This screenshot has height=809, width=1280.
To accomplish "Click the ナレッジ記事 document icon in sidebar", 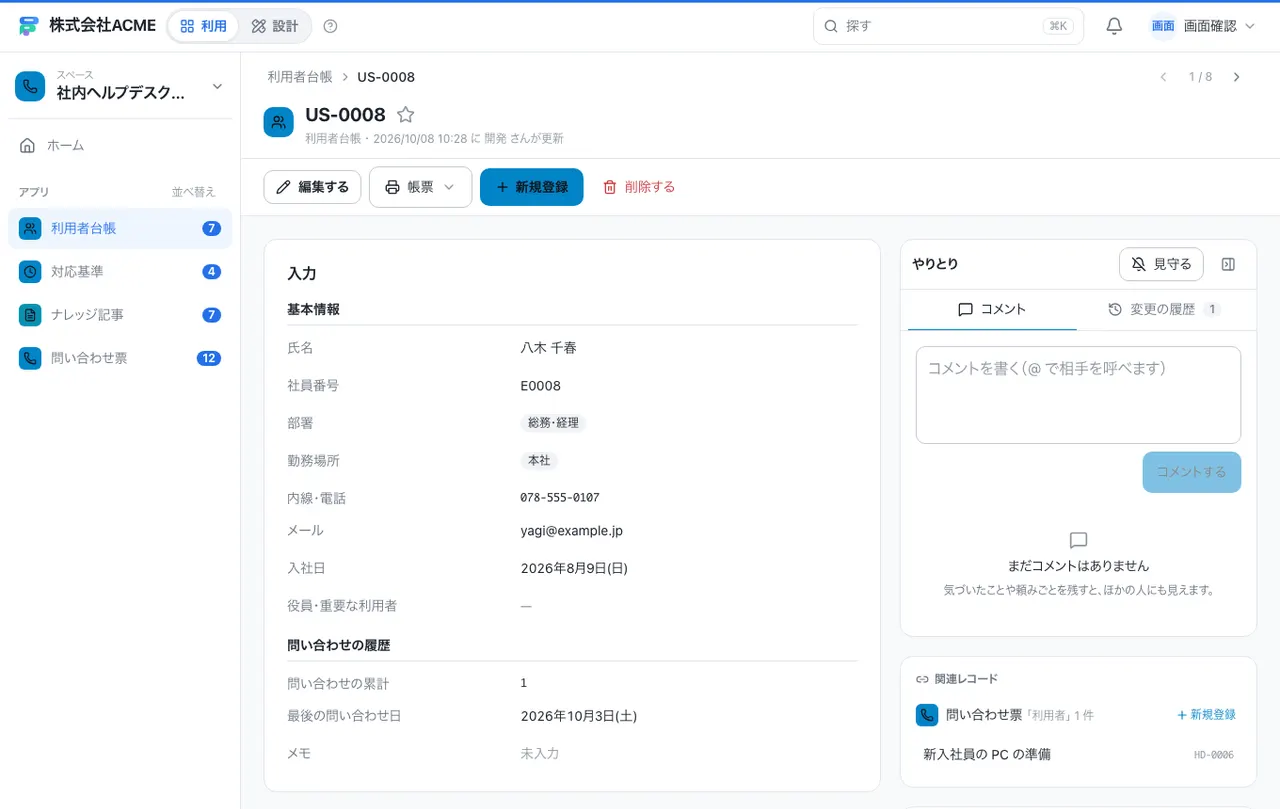I will coord(30,315).
